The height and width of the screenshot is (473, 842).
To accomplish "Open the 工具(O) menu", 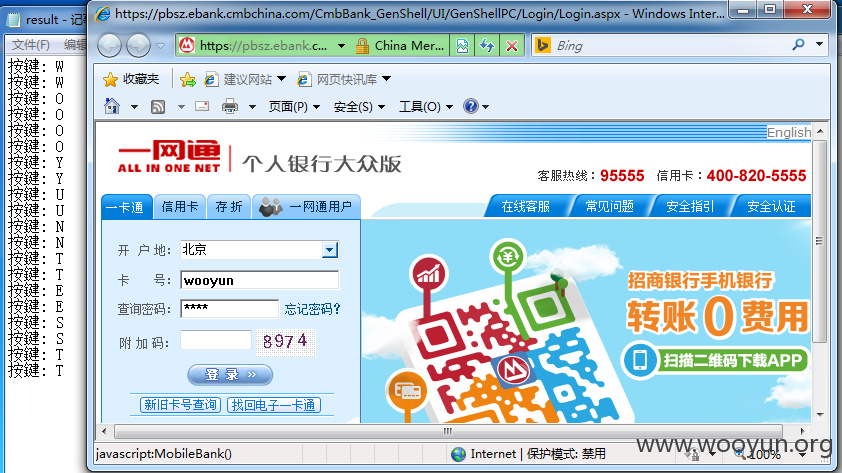I will 426,107.
